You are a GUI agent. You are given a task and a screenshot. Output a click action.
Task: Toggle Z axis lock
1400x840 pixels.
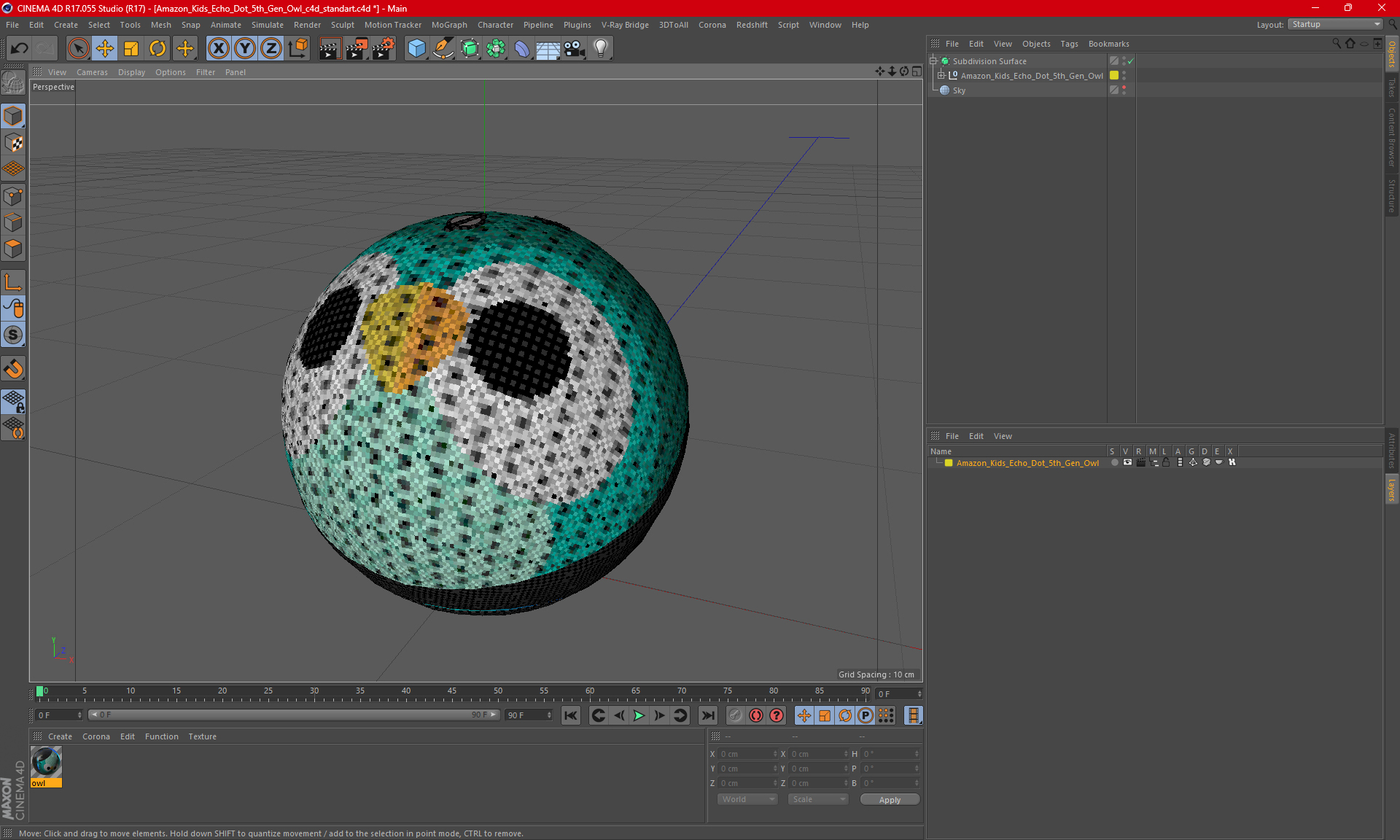271,49
